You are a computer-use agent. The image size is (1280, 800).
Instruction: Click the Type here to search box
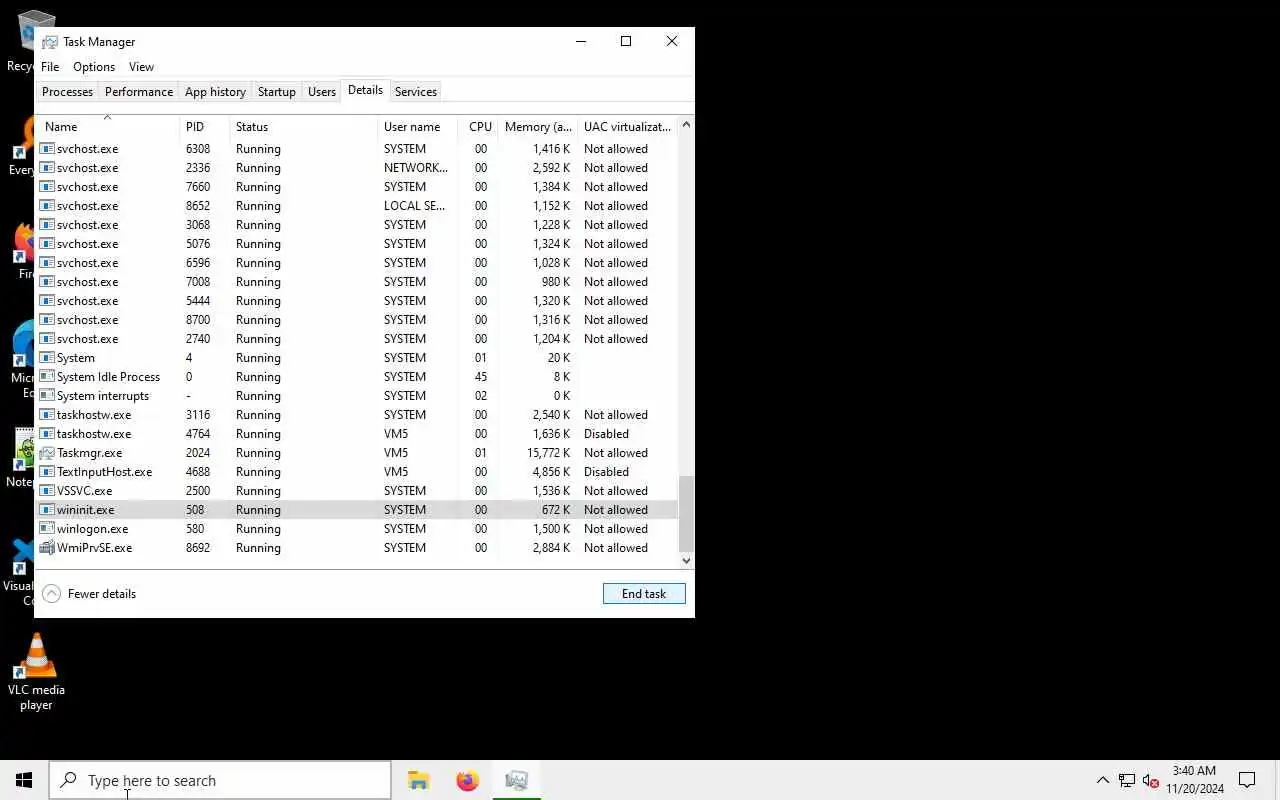tap(220, 780)
